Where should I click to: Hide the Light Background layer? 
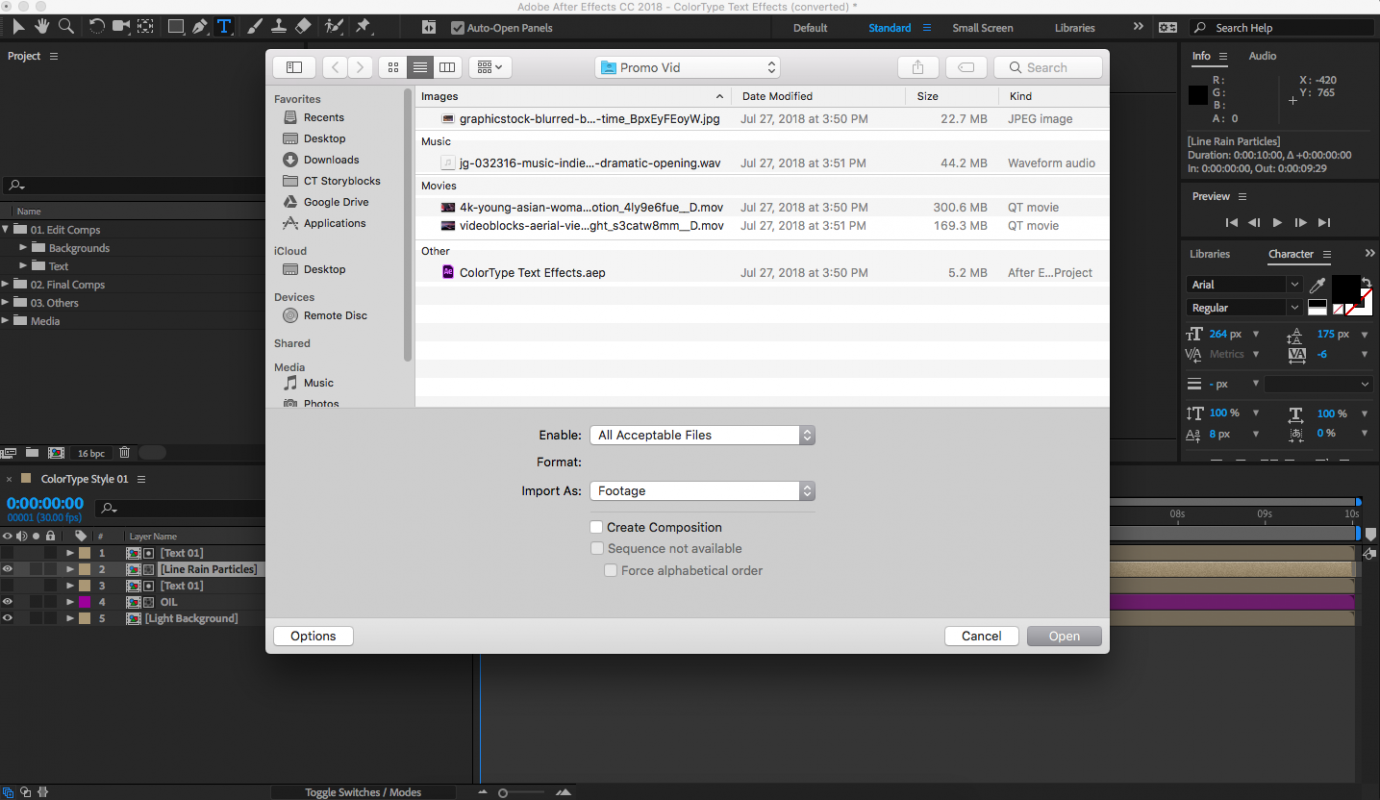tap(8, 618)
